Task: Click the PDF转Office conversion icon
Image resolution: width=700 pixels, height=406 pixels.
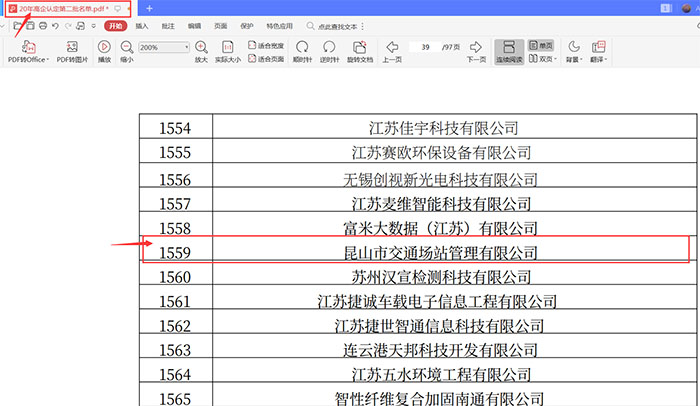Action: pos(28,47)
